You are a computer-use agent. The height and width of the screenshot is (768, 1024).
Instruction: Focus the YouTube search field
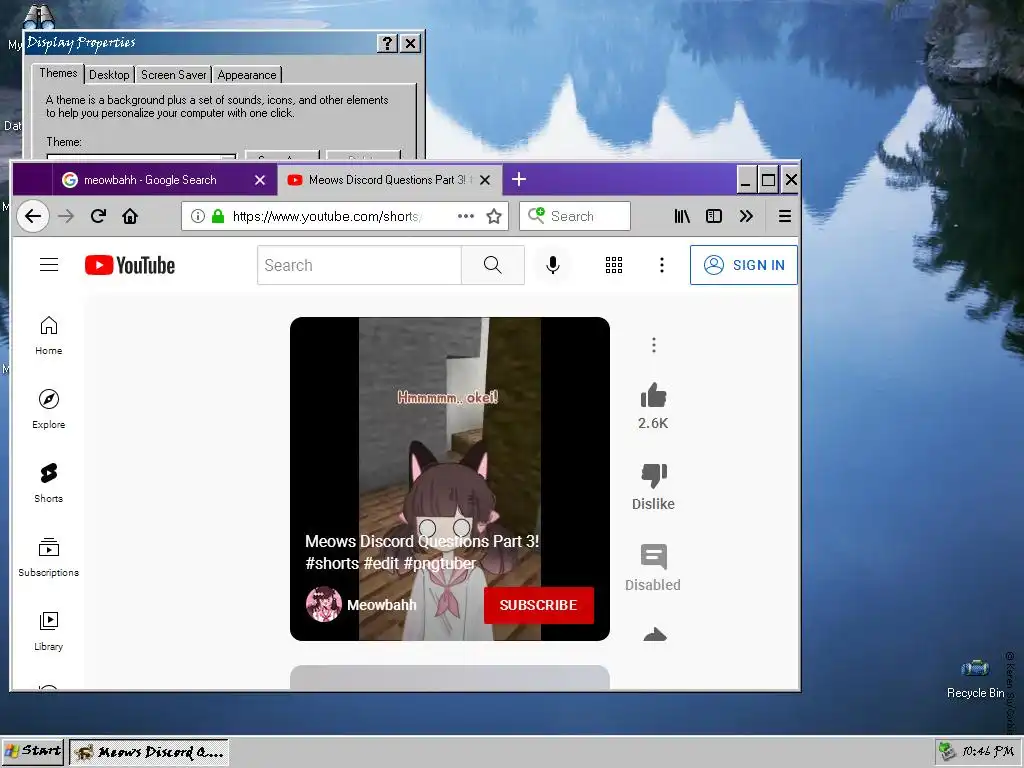click(x=359, y=265)
